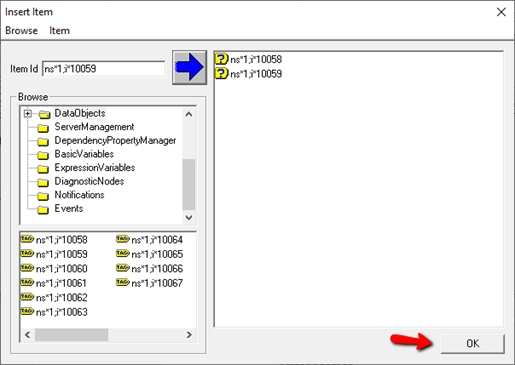Pick the ns*1;i*10065 label in tag list
Viewport: 515px width, 365px height.
[157, 254]
